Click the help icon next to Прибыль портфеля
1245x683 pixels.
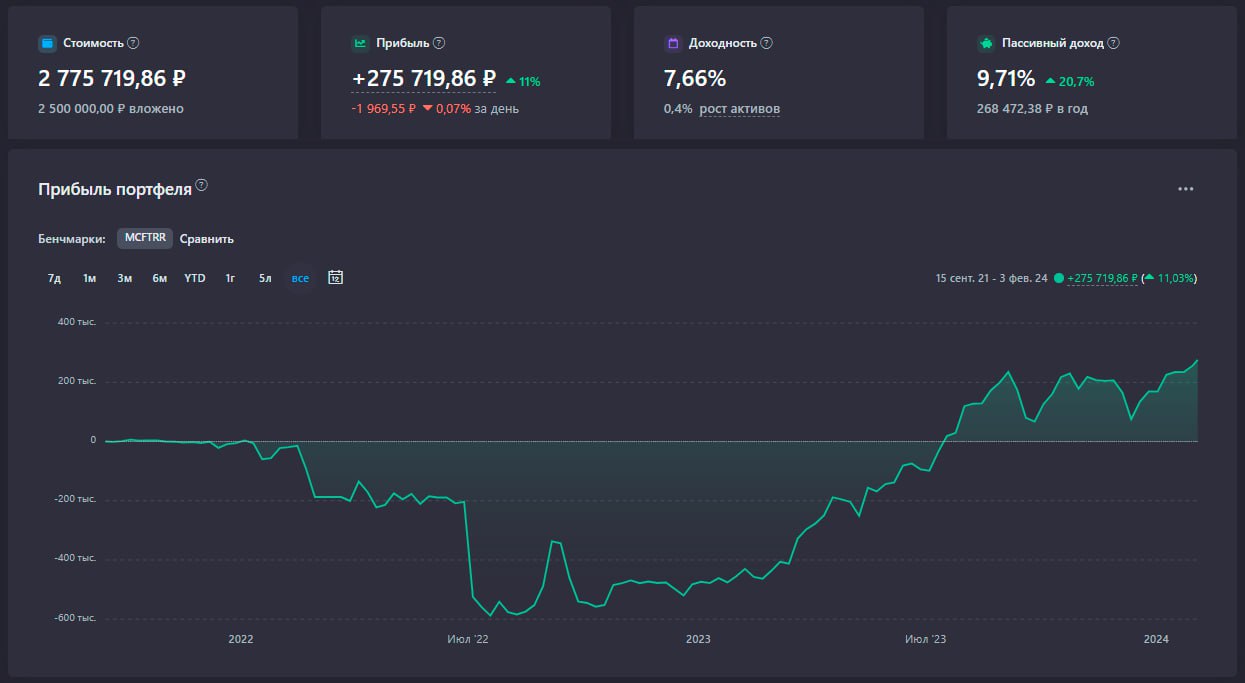[202, 185]
